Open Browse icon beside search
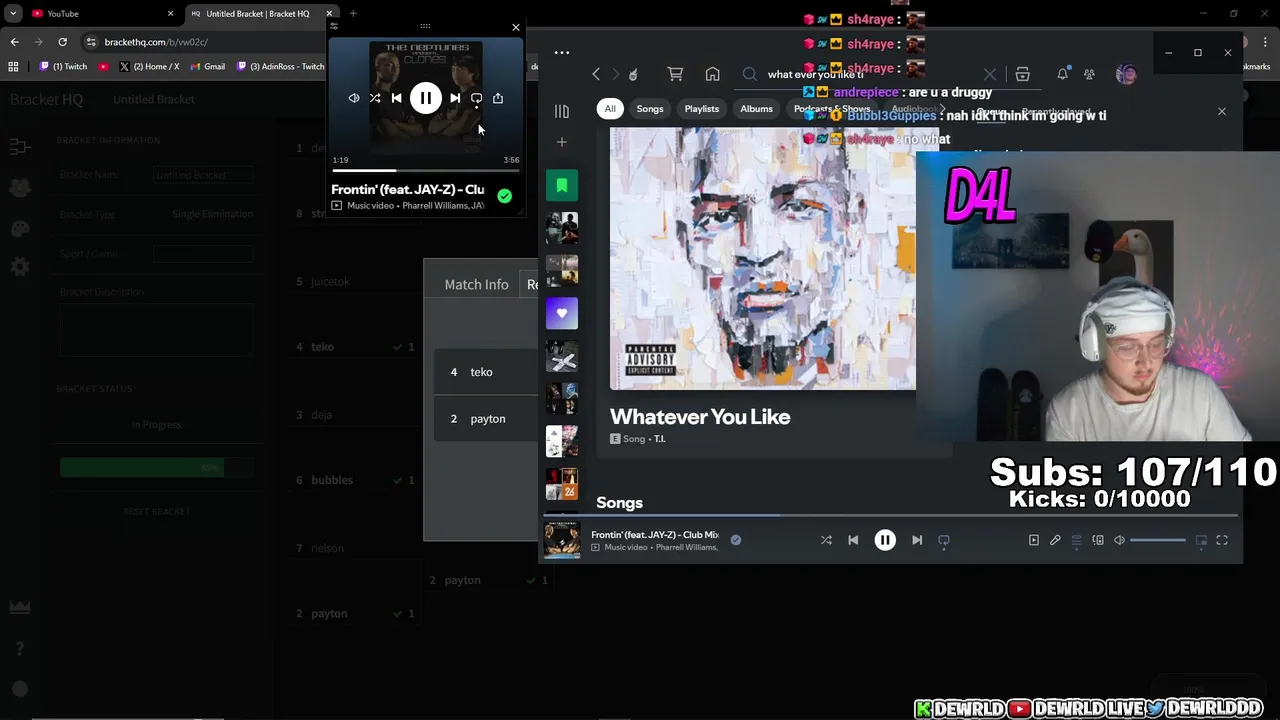Image resolution: width=1280 pixels, height=720 pixels. click(1022, 74)
